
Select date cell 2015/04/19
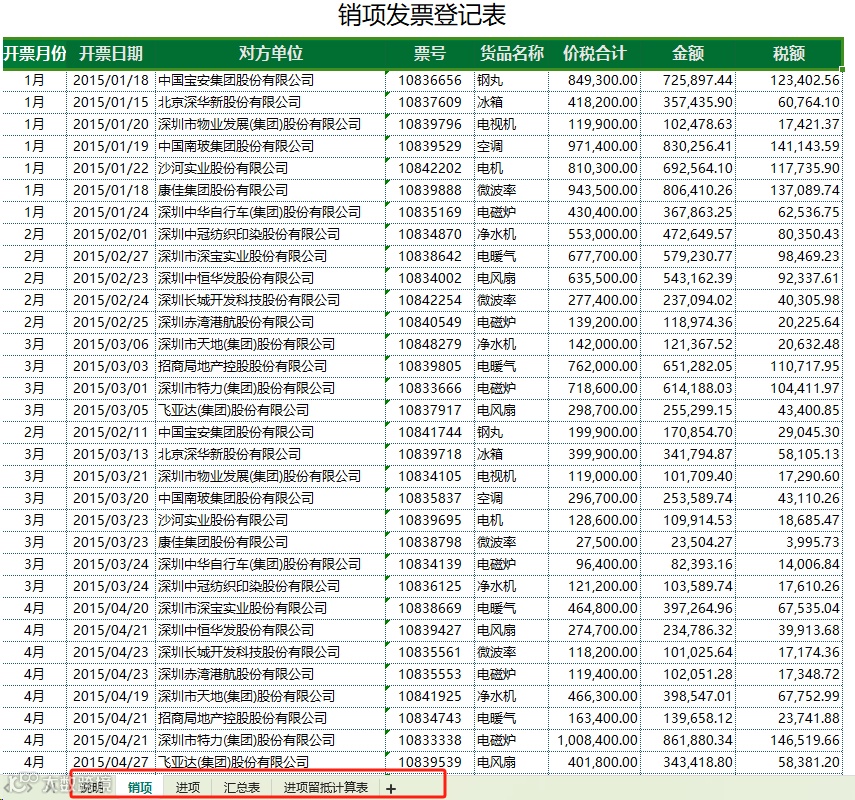(x=111, y=696)
